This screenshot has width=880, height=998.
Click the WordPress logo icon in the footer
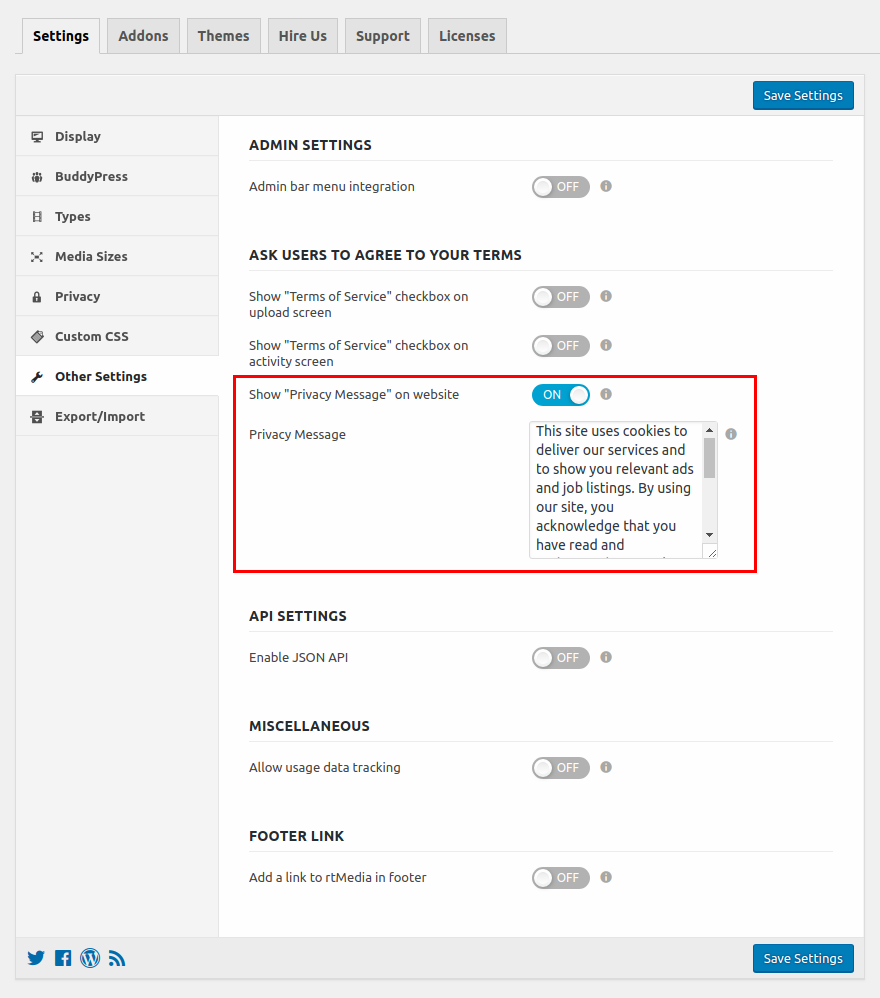[x=90, y=958]
